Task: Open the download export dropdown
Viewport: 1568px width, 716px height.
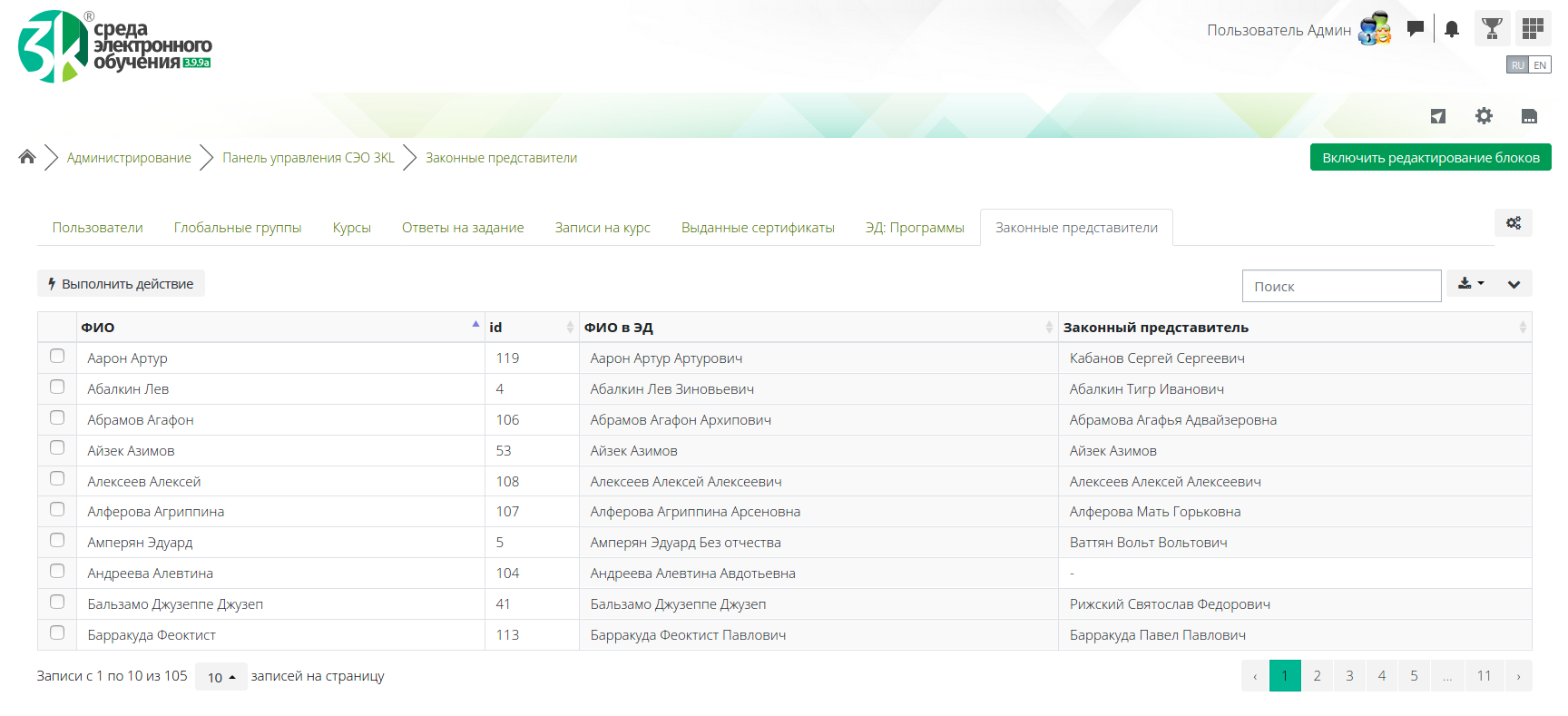Action: (x=1471, y=284)
